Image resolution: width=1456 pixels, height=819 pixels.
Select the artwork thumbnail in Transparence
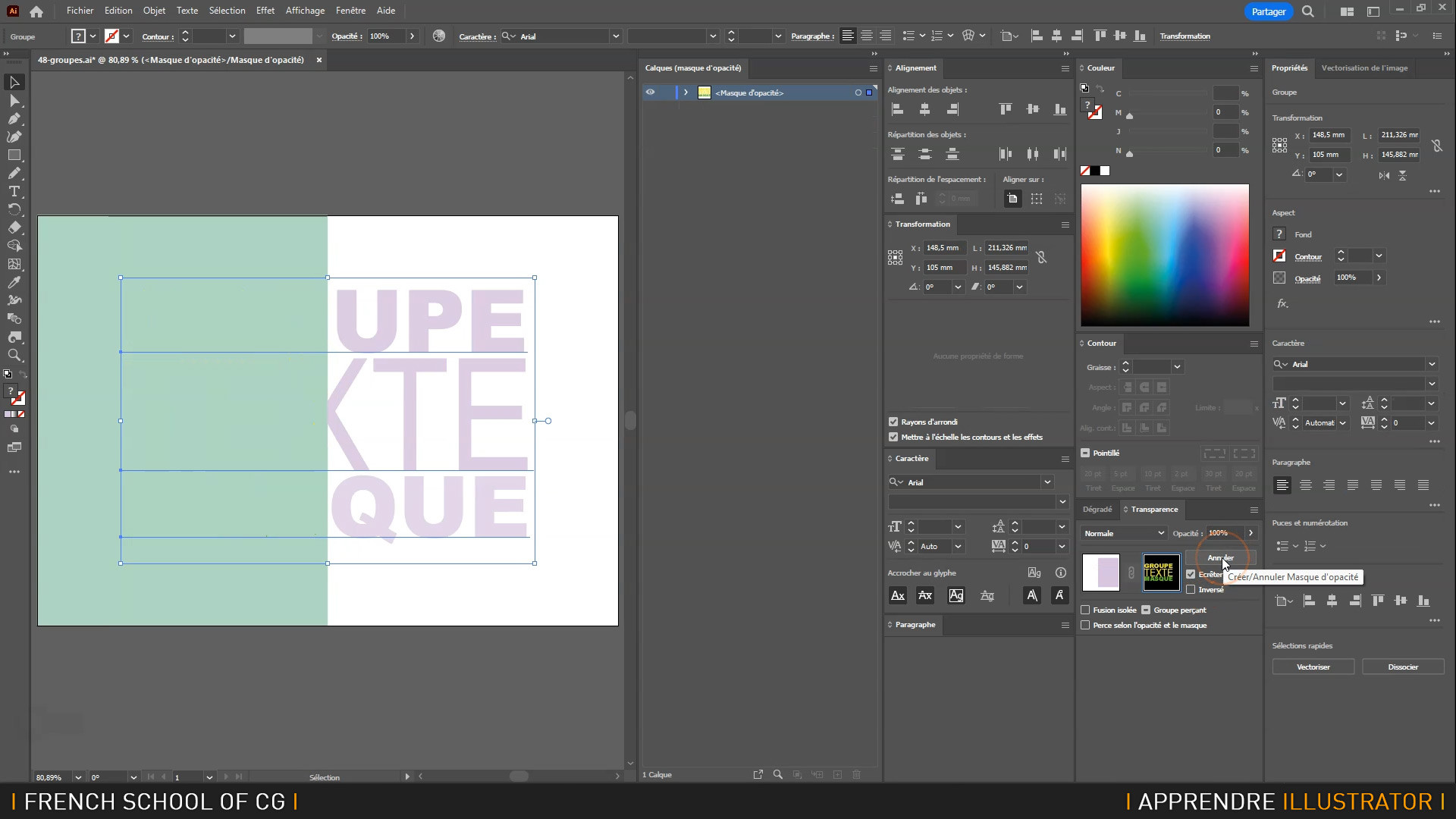[1100, 573]
